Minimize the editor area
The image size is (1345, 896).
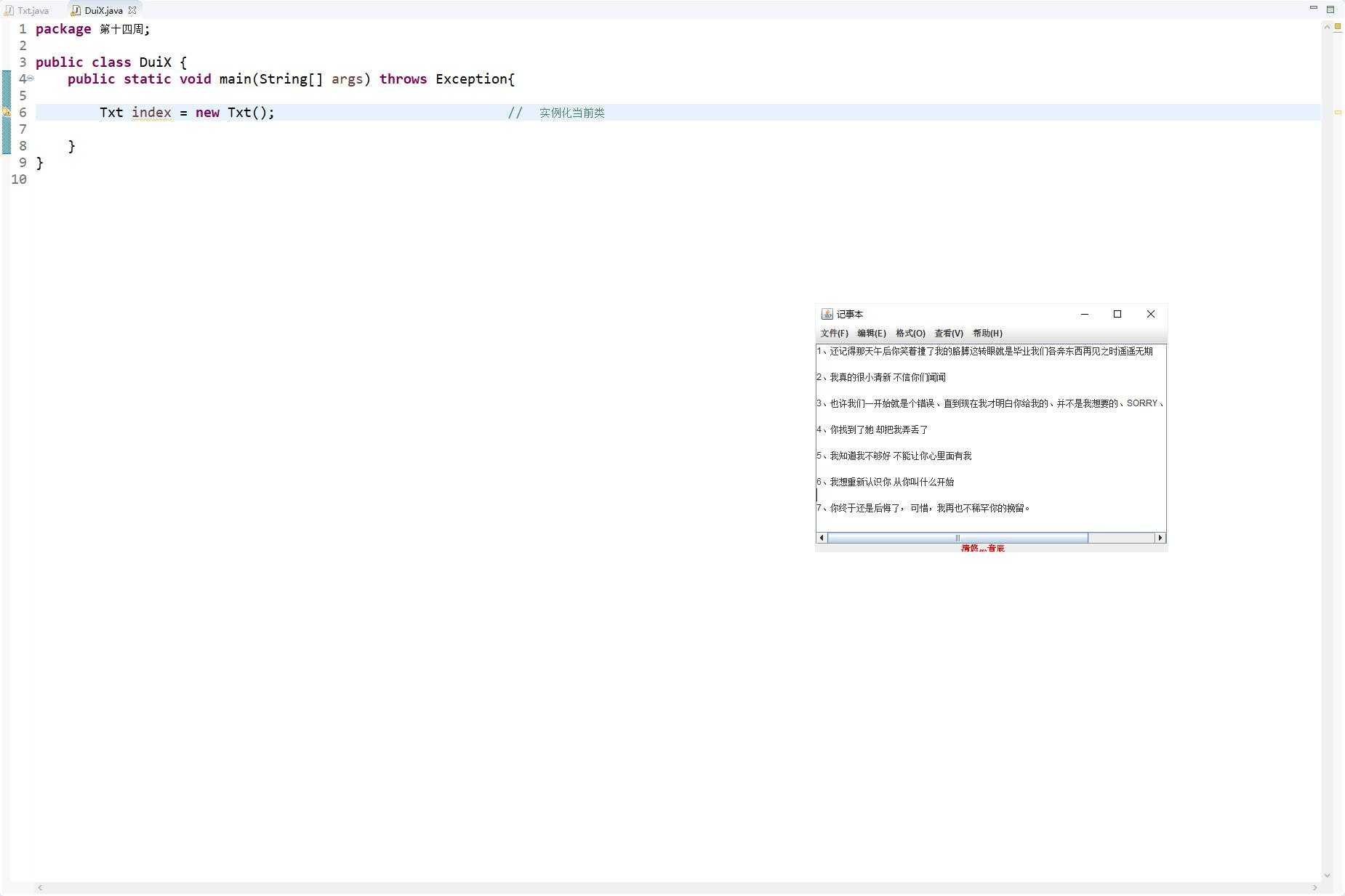(1313, 8)
